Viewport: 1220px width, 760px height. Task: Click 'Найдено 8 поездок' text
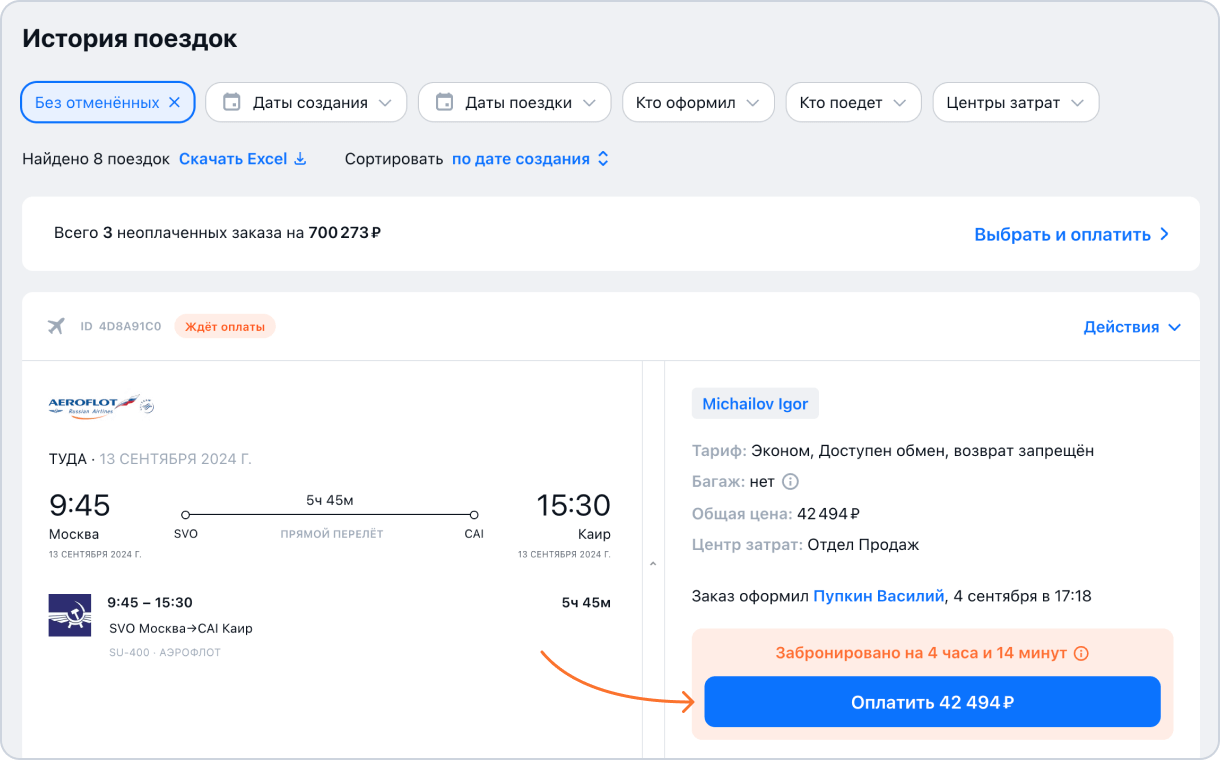pyautogui.click(x=96, y=159)
